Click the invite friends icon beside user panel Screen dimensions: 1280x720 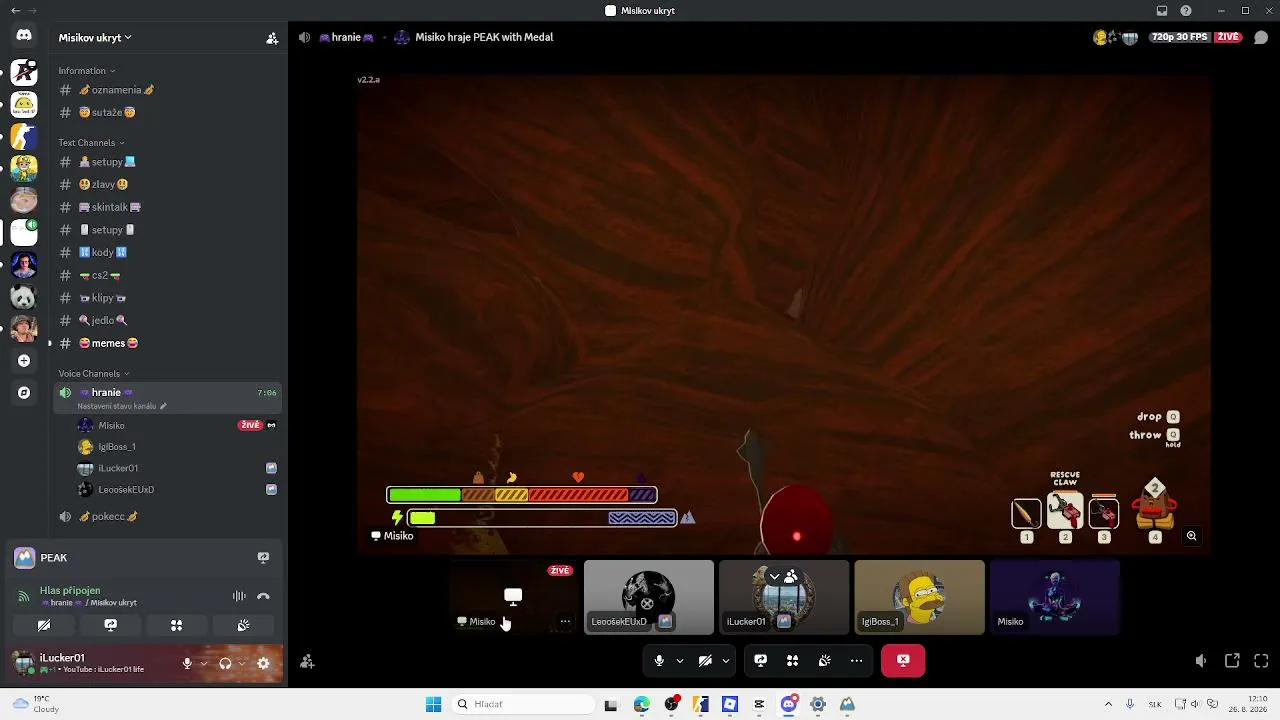click(307, 661)
